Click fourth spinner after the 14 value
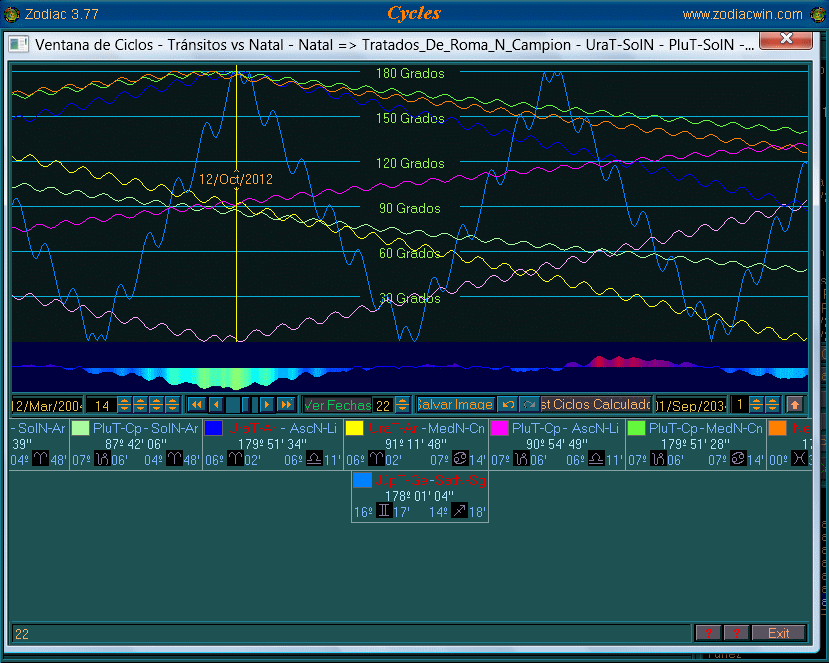The height and width of the screenshot is (663, 829). tap(172, 405)
